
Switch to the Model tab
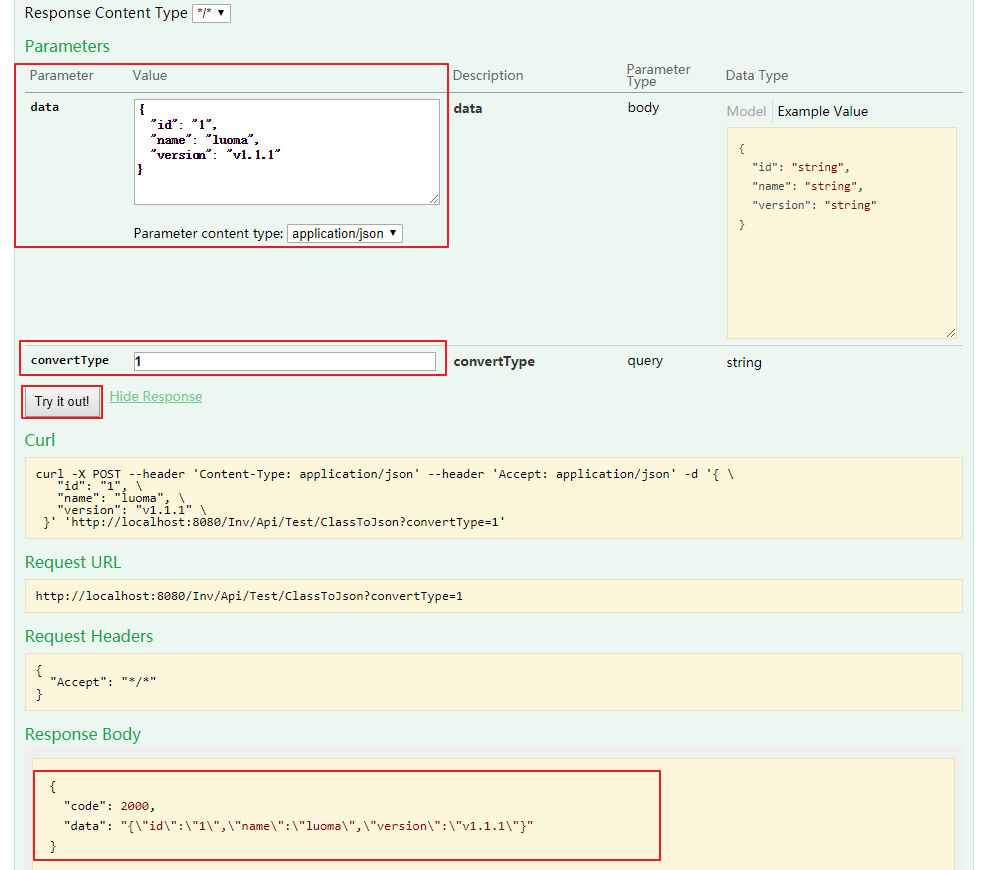tap(746, 111)
